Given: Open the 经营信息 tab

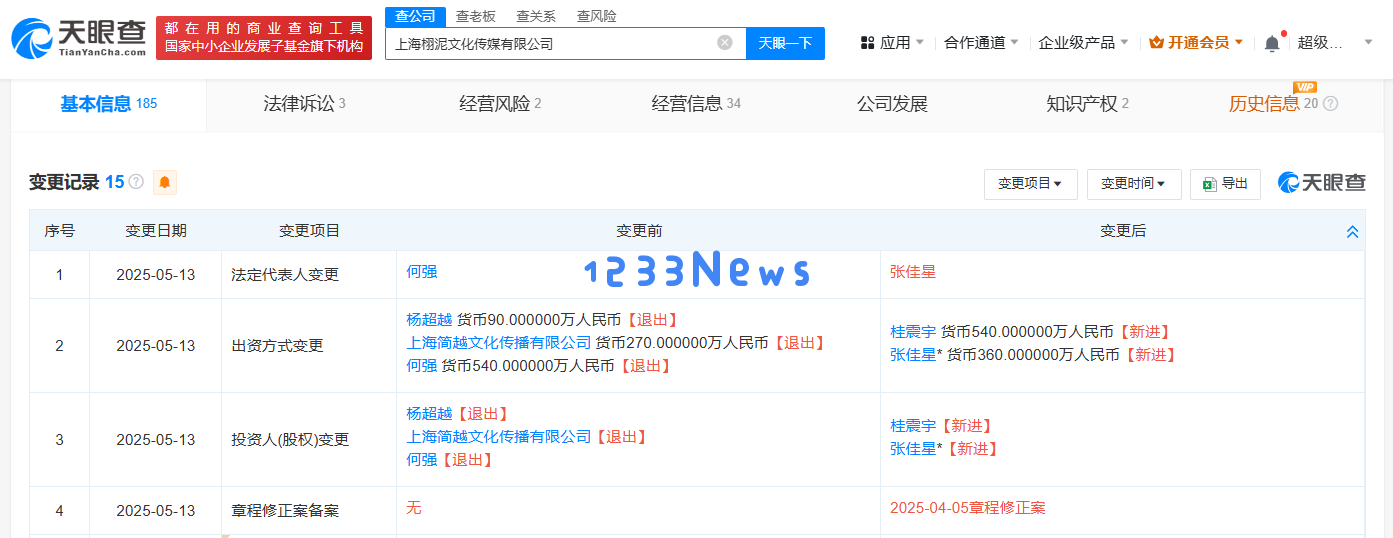Looking at the screenshot, I should click(696, 104).
